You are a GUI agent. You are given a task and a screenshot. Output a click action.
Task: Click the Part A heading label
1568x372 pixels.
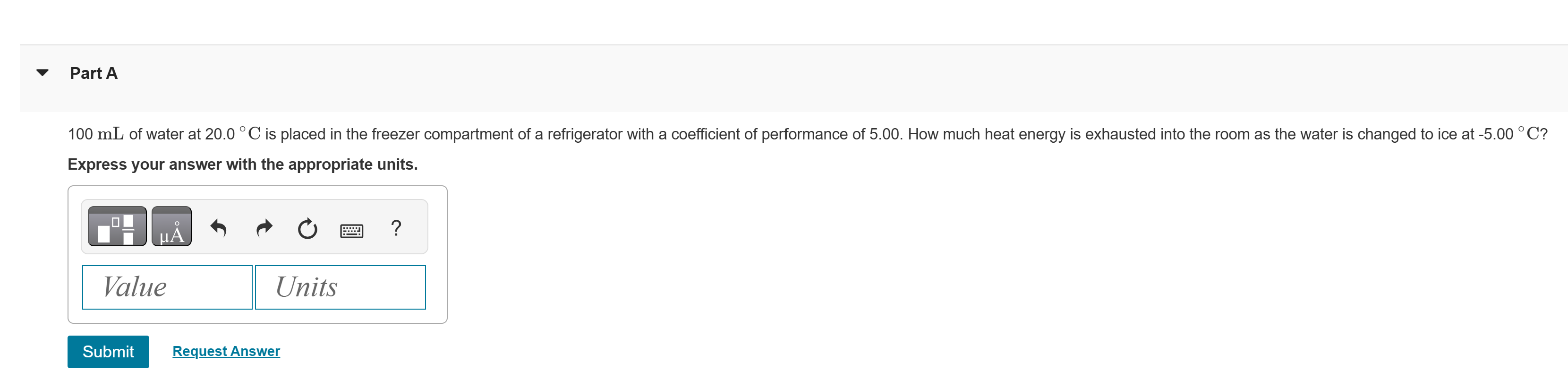[94, 74]
